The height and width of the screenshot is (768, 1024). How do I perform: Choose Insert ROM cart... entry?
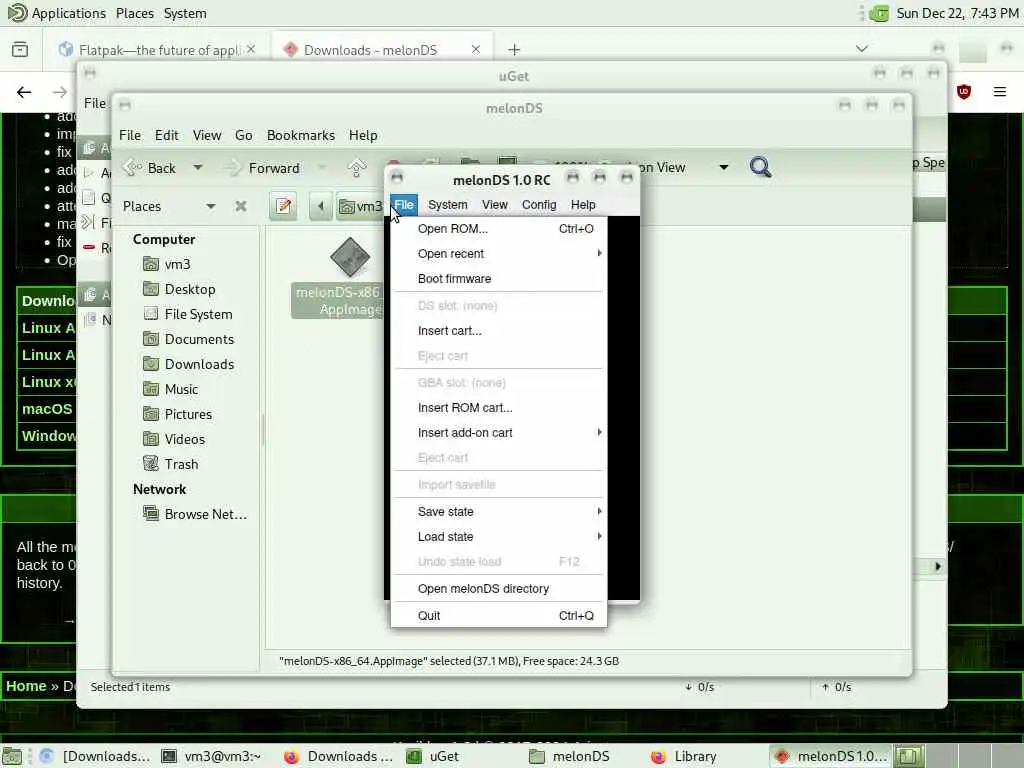499,408
